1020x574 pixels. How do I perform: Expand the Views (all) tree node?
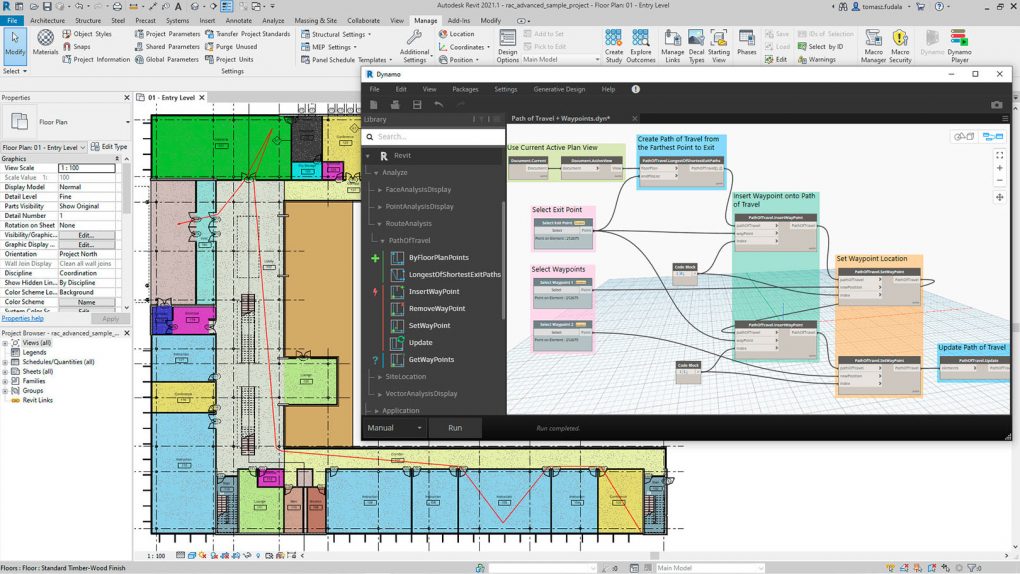point(6,343)
